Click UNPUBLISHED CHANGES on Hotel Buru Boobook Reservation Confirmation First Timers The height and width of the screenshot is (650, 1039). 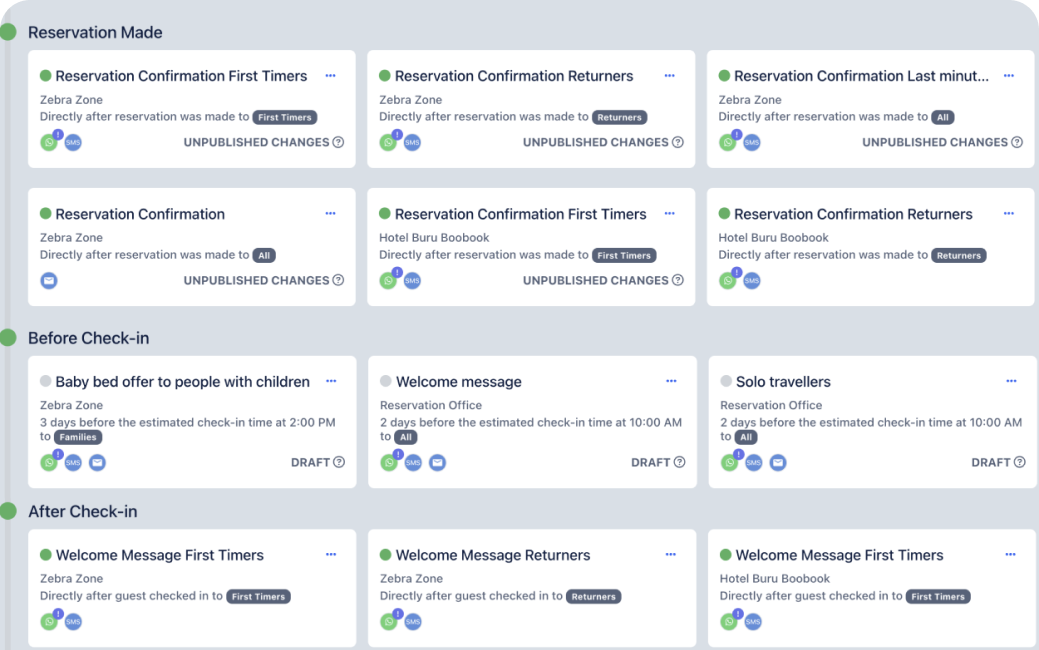pyautogui.click(x=596, y=280)
